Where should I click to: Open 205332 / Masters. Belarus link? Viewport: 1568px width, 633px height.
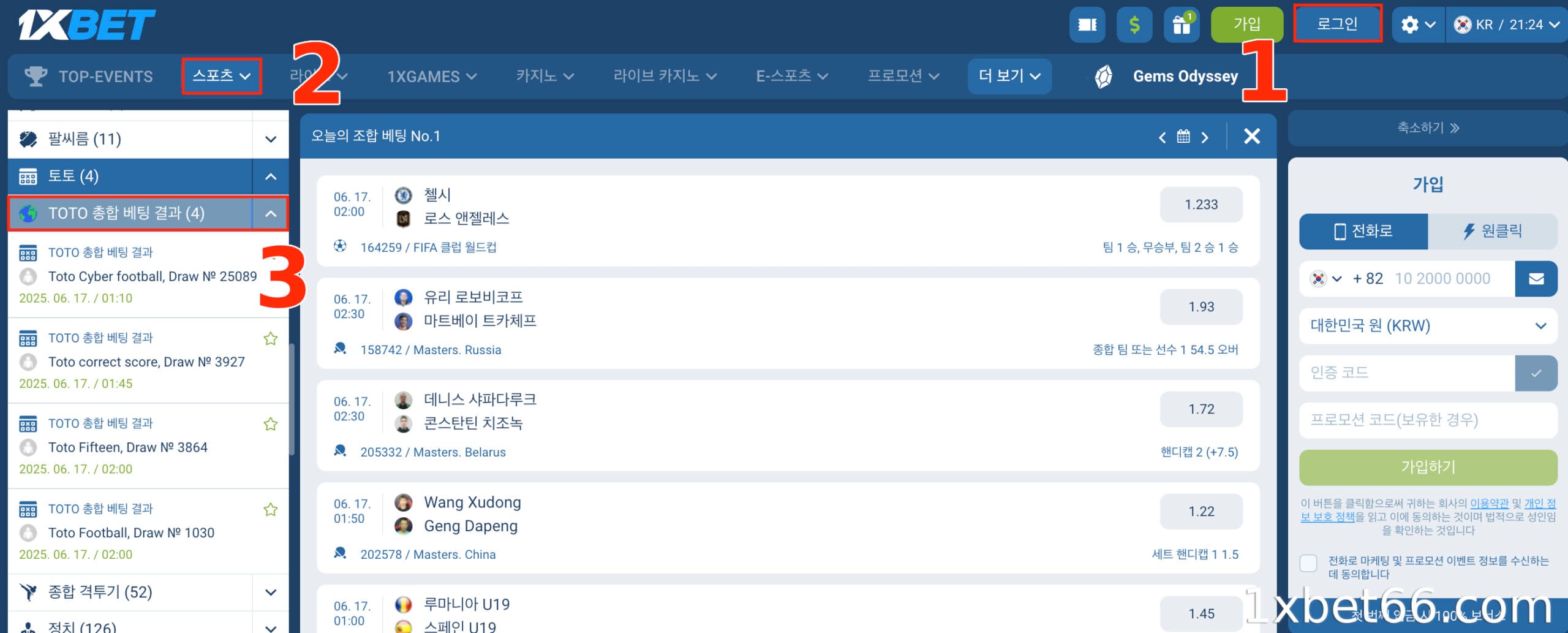433,452
